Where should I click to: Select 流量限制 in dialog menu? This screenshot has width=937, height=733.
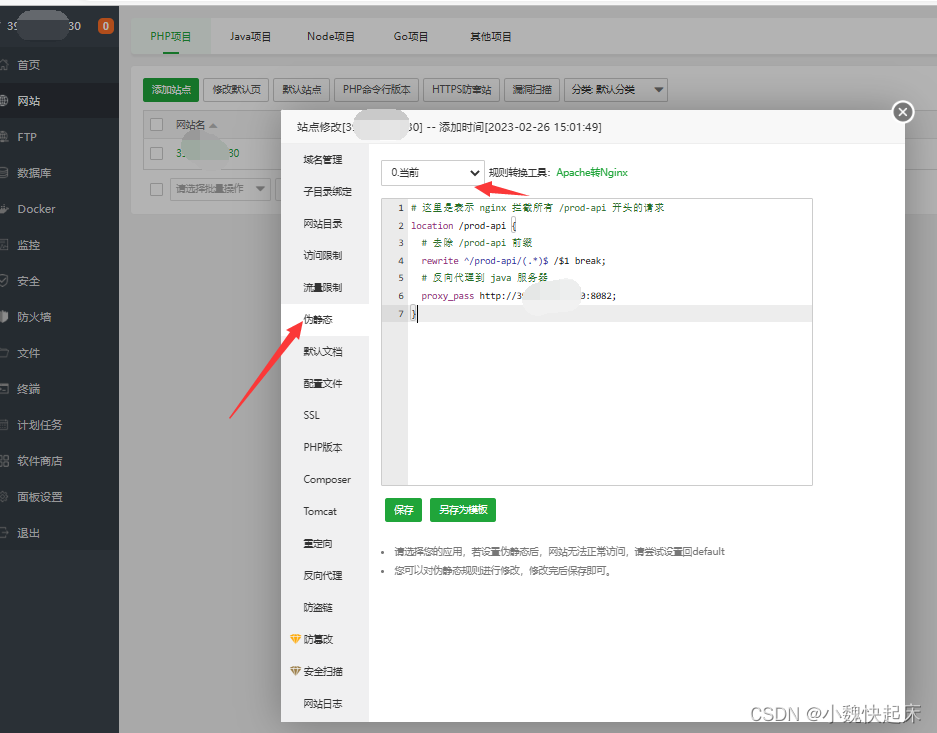coord(323,287)
